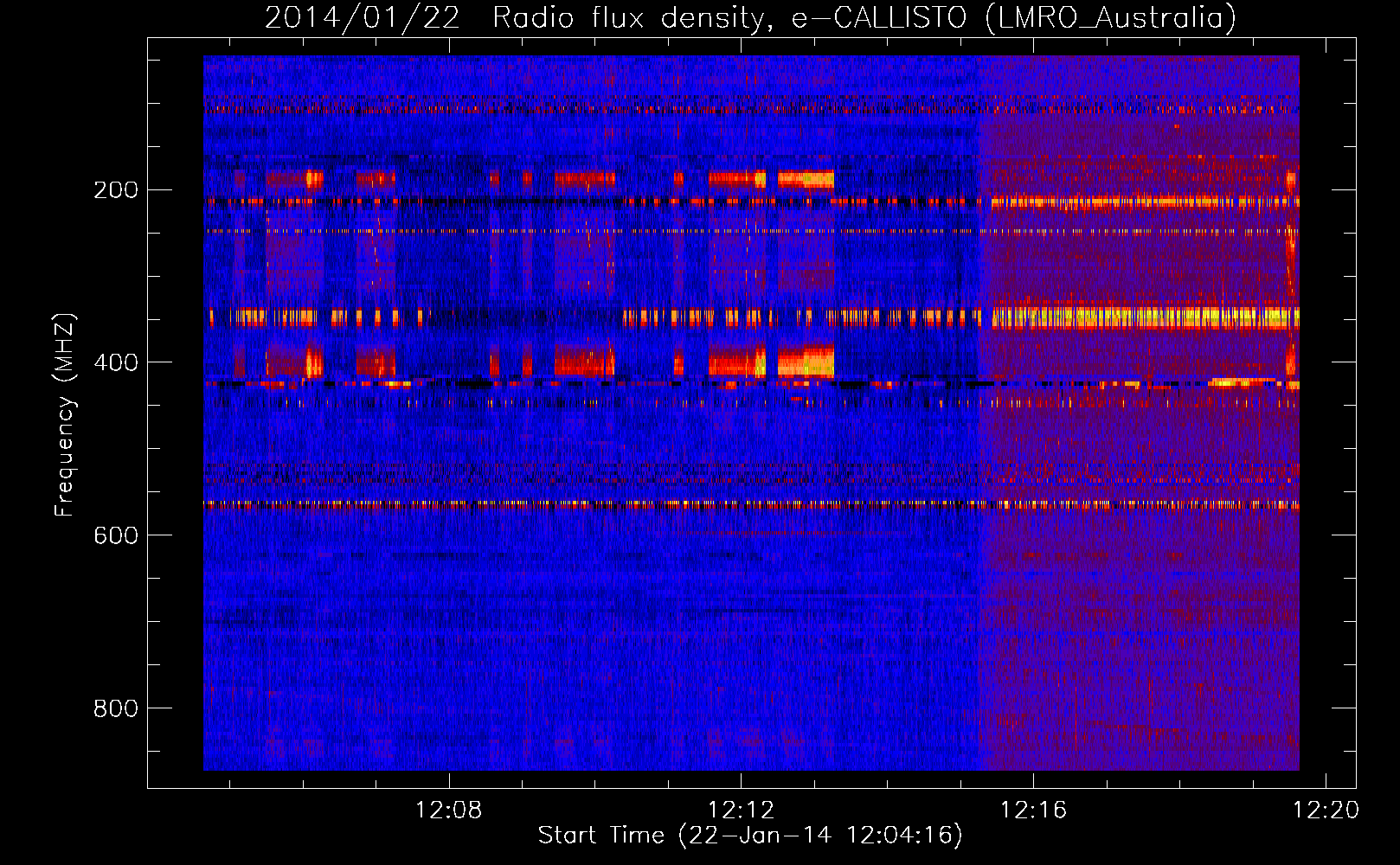The image size is (1400, 865).
Task: Click the 12:08 time tick label
Action: click(449, 811)
